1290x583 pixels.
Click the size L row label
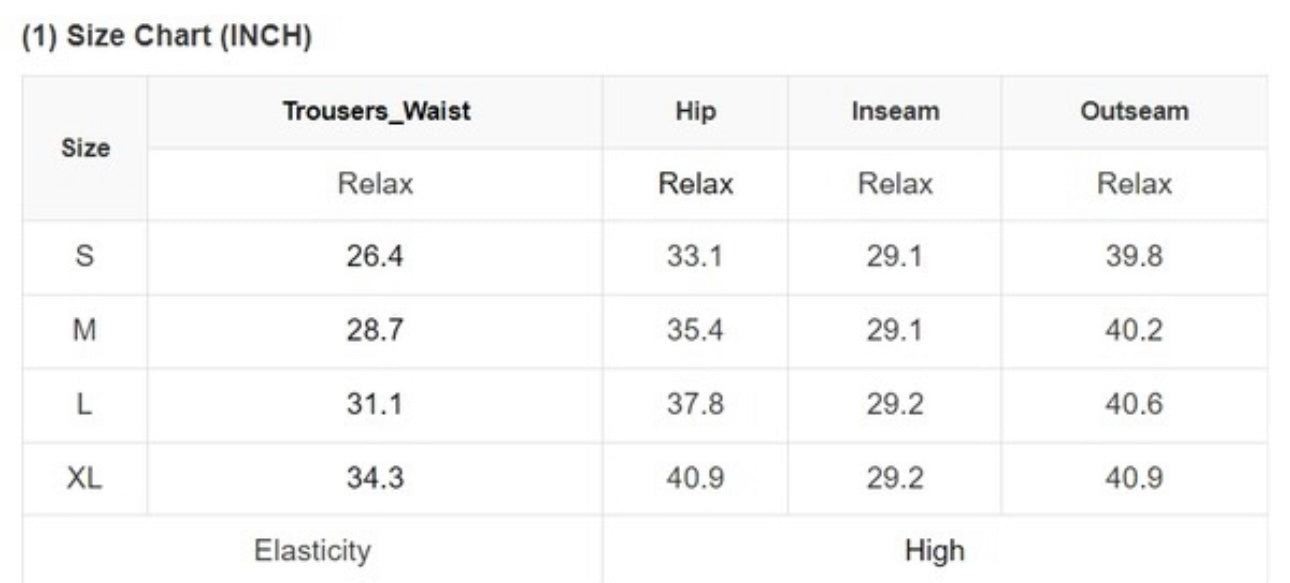click(85, 405)
